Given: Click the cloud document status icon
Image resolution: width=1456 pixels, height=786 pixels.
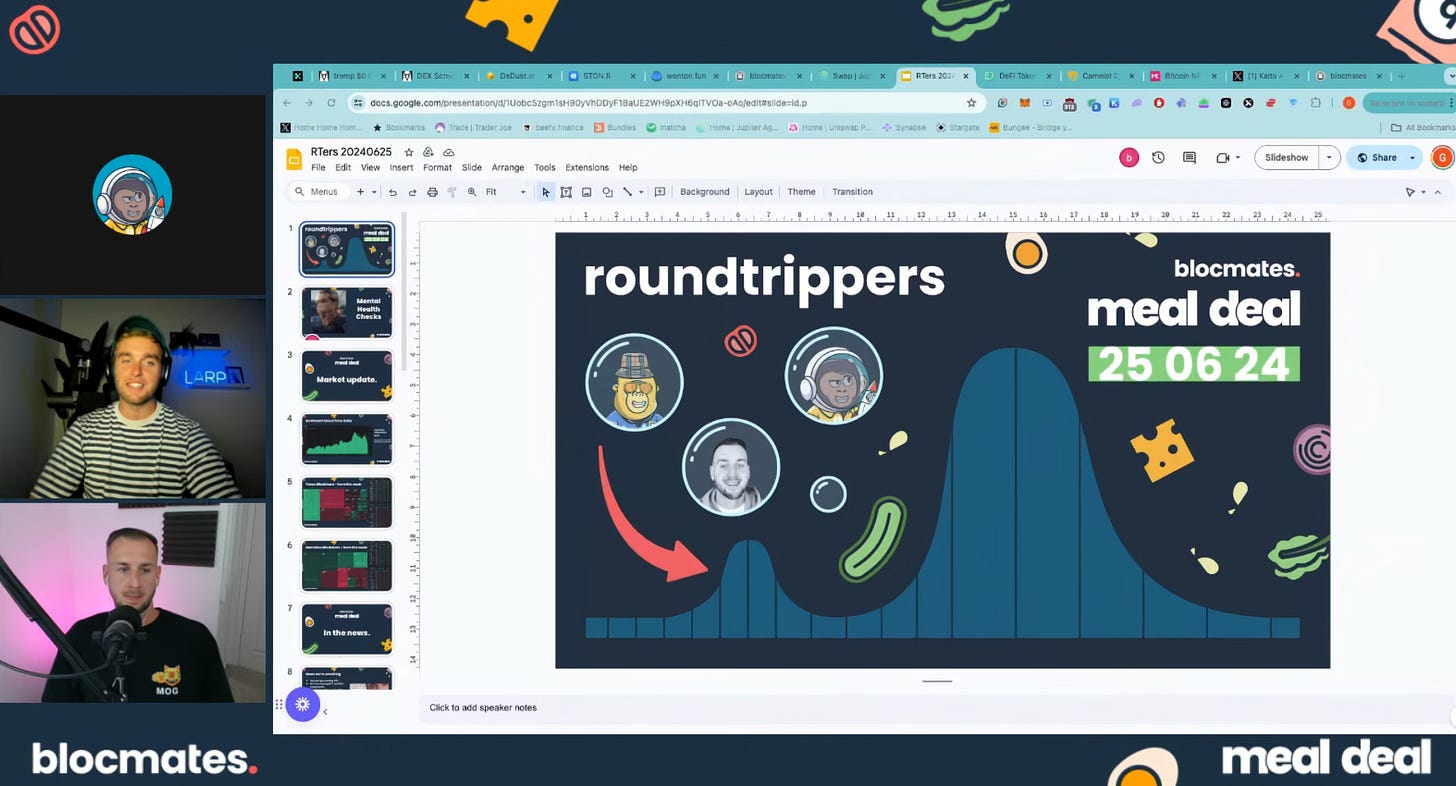Looking at the screenshot, I should coord(449,152).
